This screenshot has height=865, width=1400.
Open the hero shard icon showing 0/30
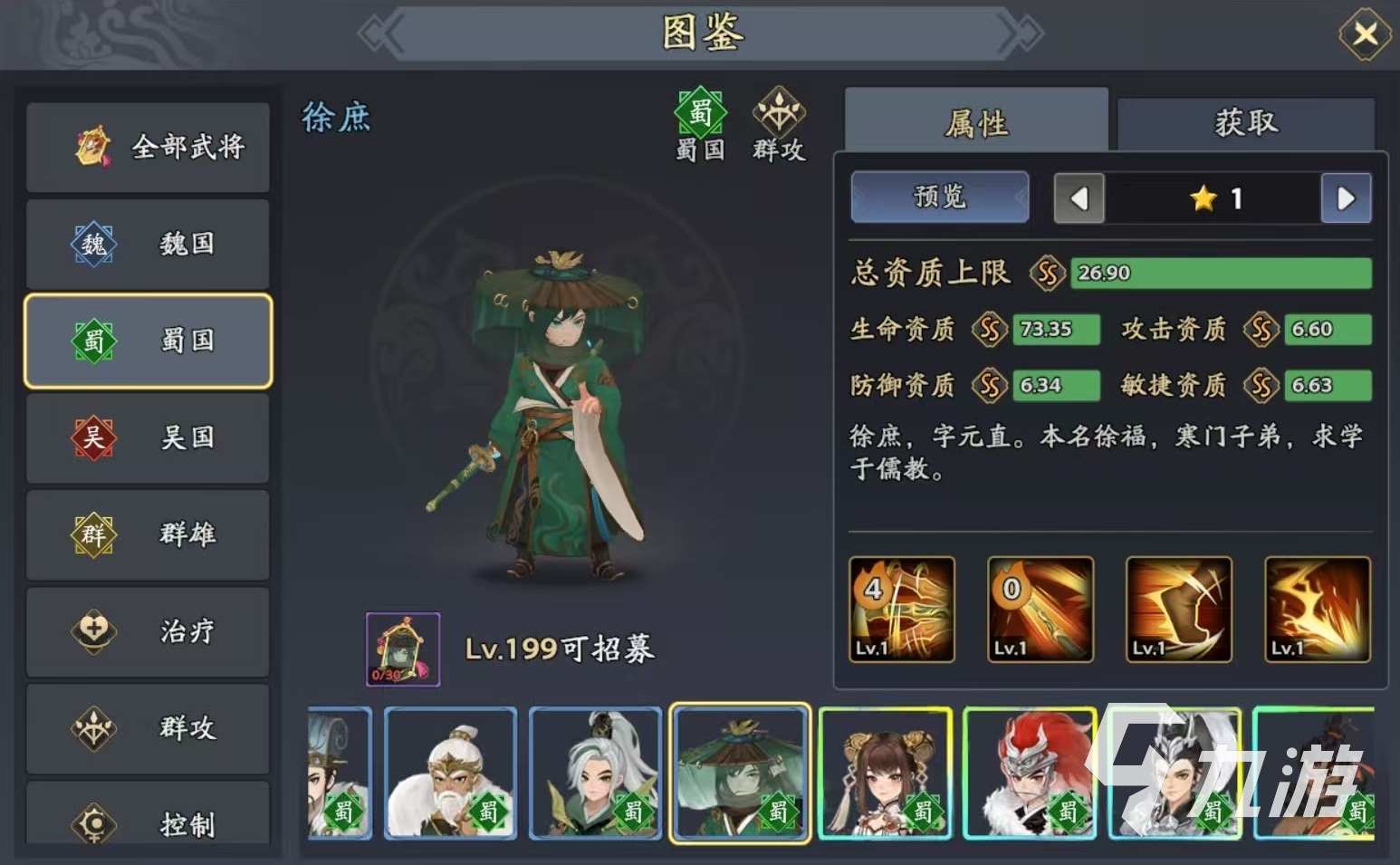click(x=403, y=649)
